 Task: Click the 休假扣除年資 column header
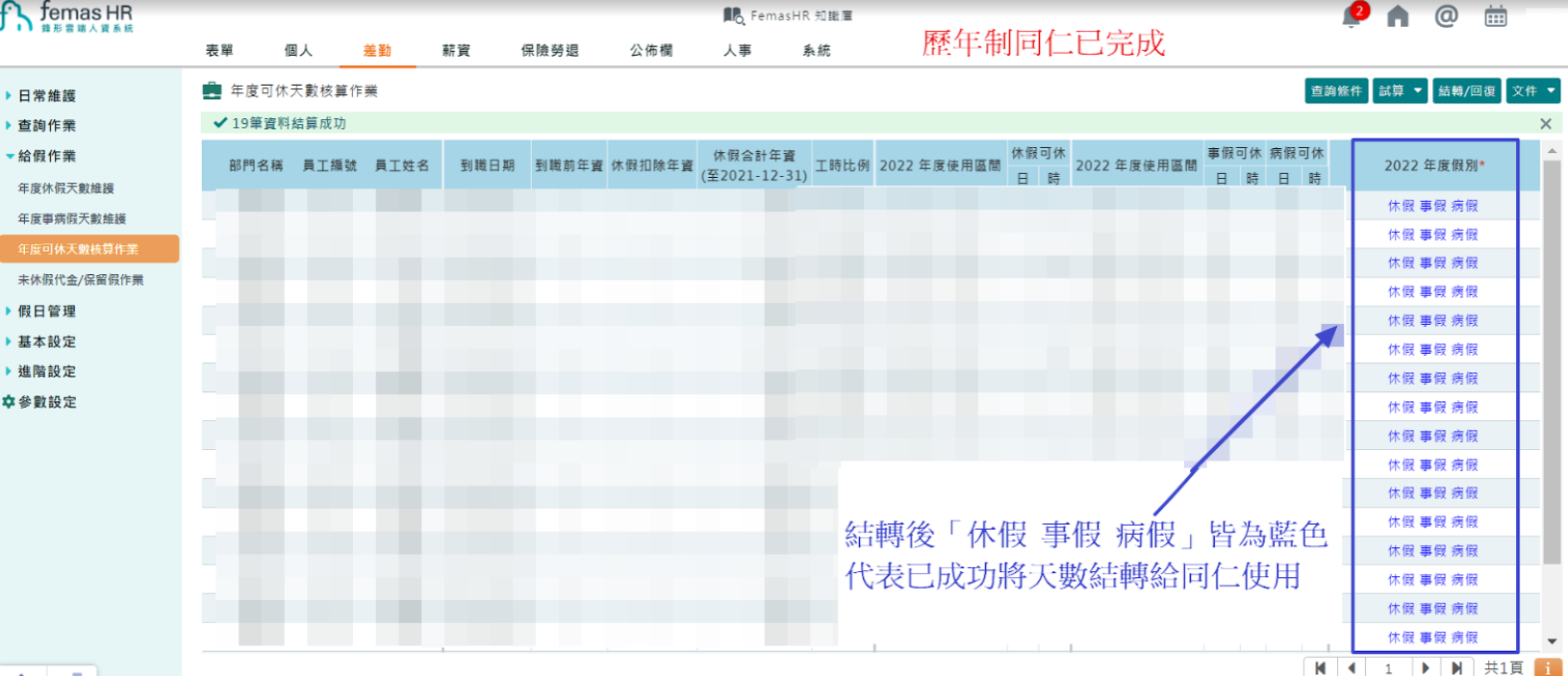[x=652, y=165]
